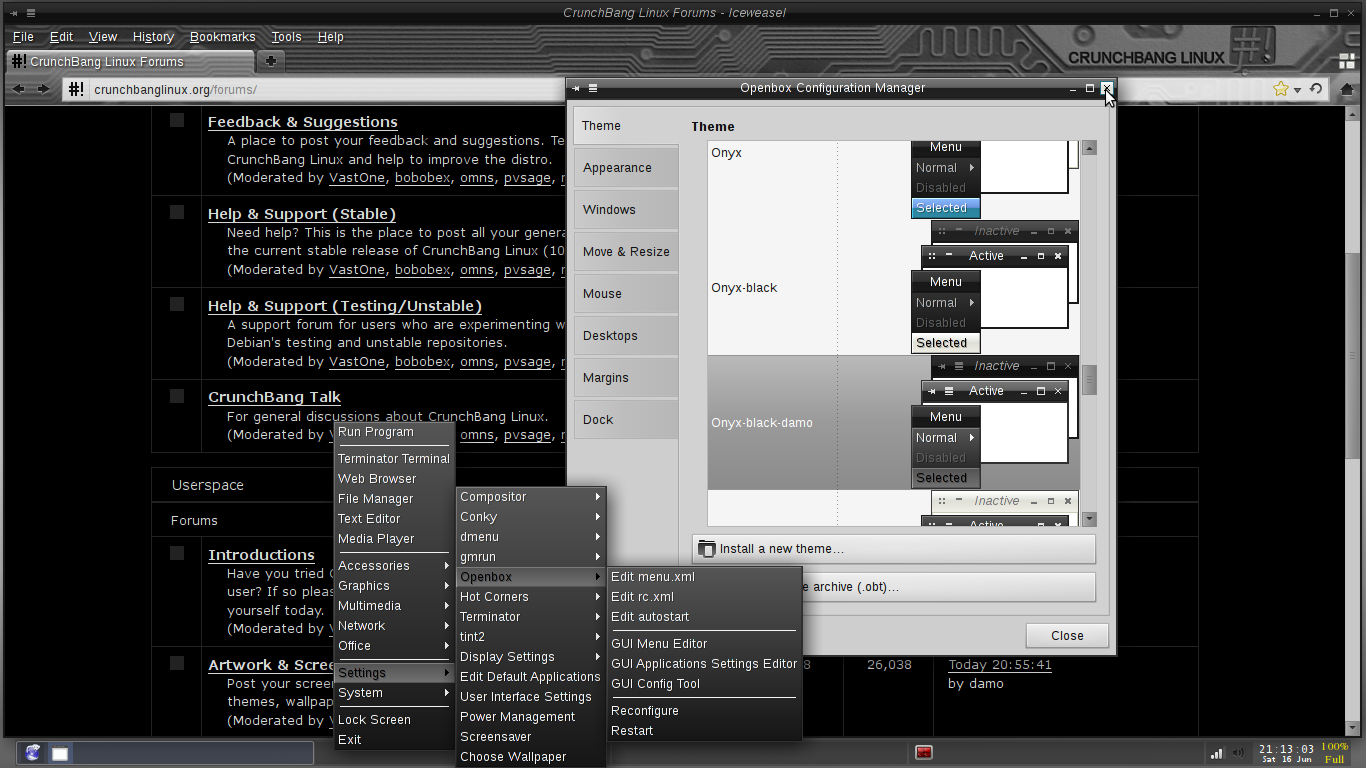This screenshot has width=1366, height=768.
Task: Switch to the Move & Resize tab
Action: (x=626, y=252)
